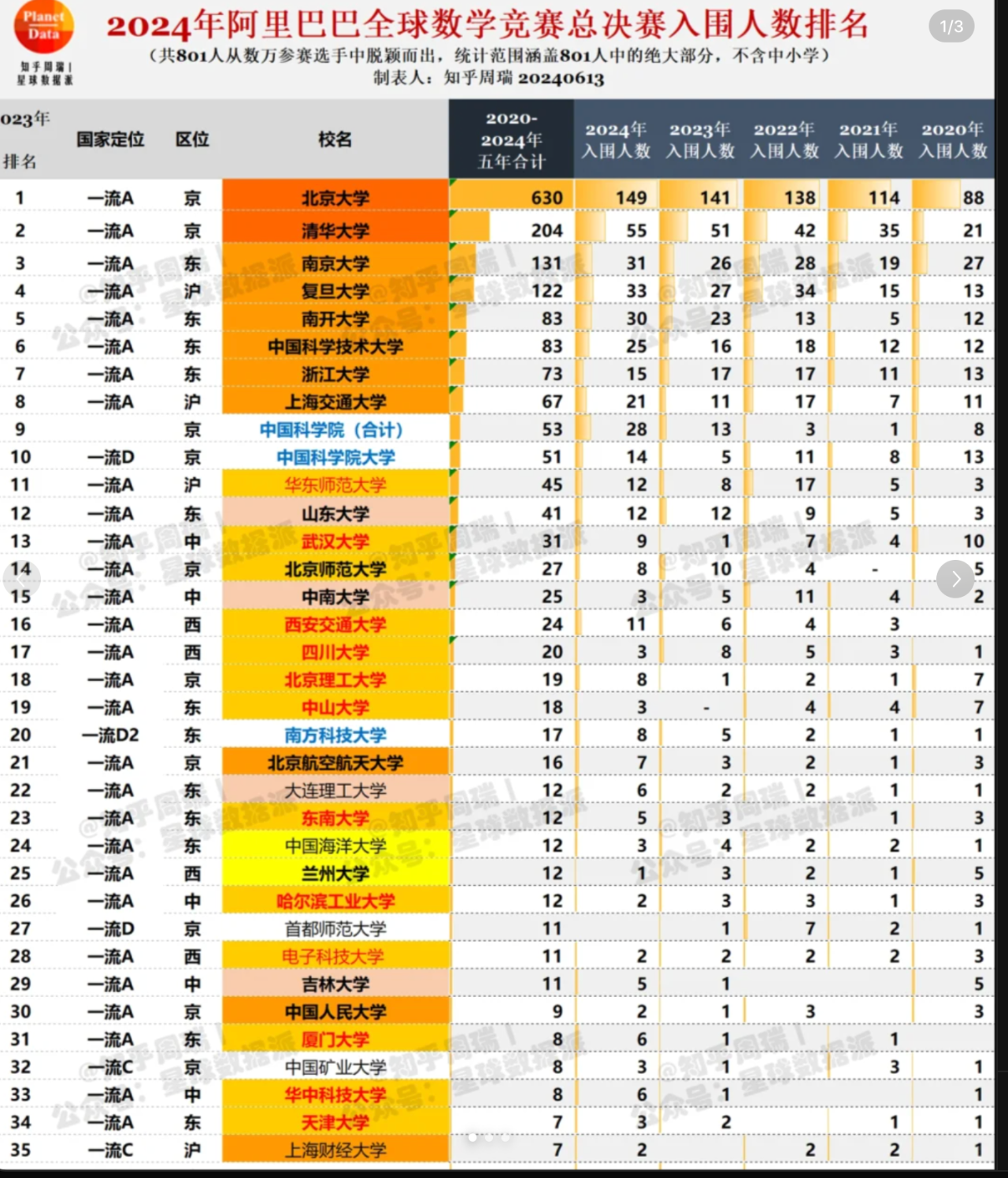Screen dimensions: 1008x1178
Task: Select the 2020-2024年五年合计 column header
Action: pyautogui.click(x=511, y=140)
